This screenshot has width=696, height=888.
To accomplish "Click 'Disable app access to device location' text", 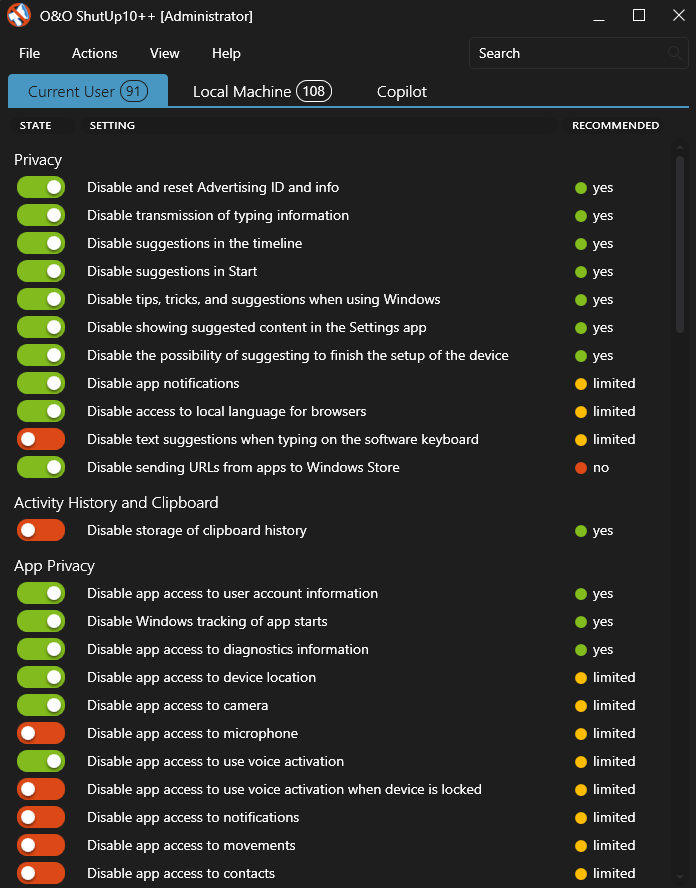I will tap(201, 677).
